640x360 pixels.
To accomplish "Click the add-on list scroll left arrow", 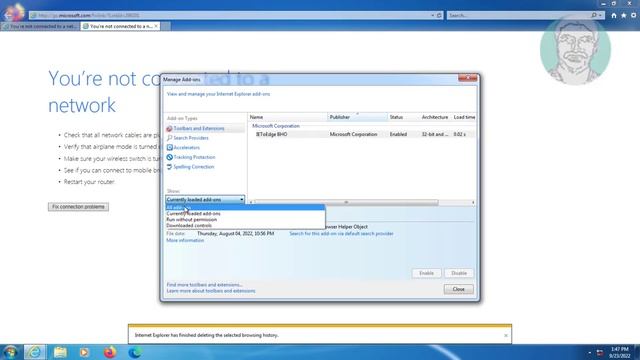I will [251, 202].
